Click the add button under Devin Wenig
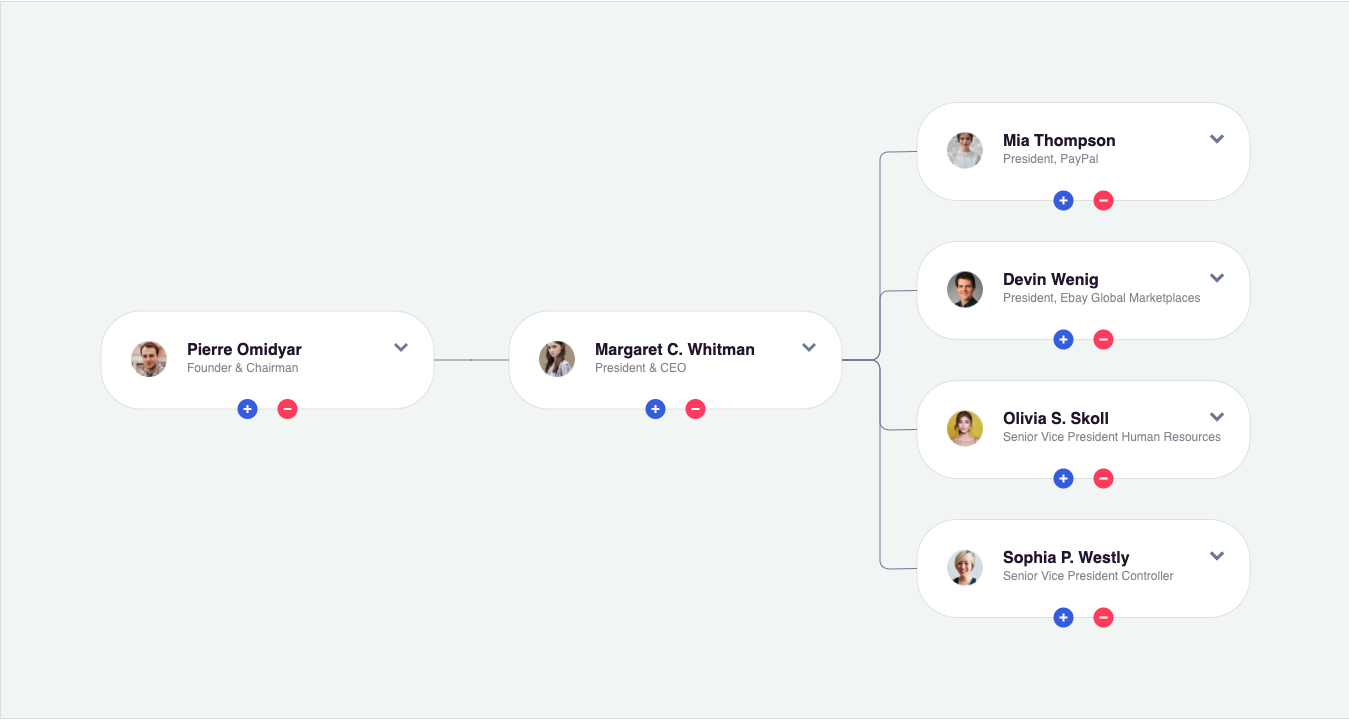 [x=1063, y=339]
